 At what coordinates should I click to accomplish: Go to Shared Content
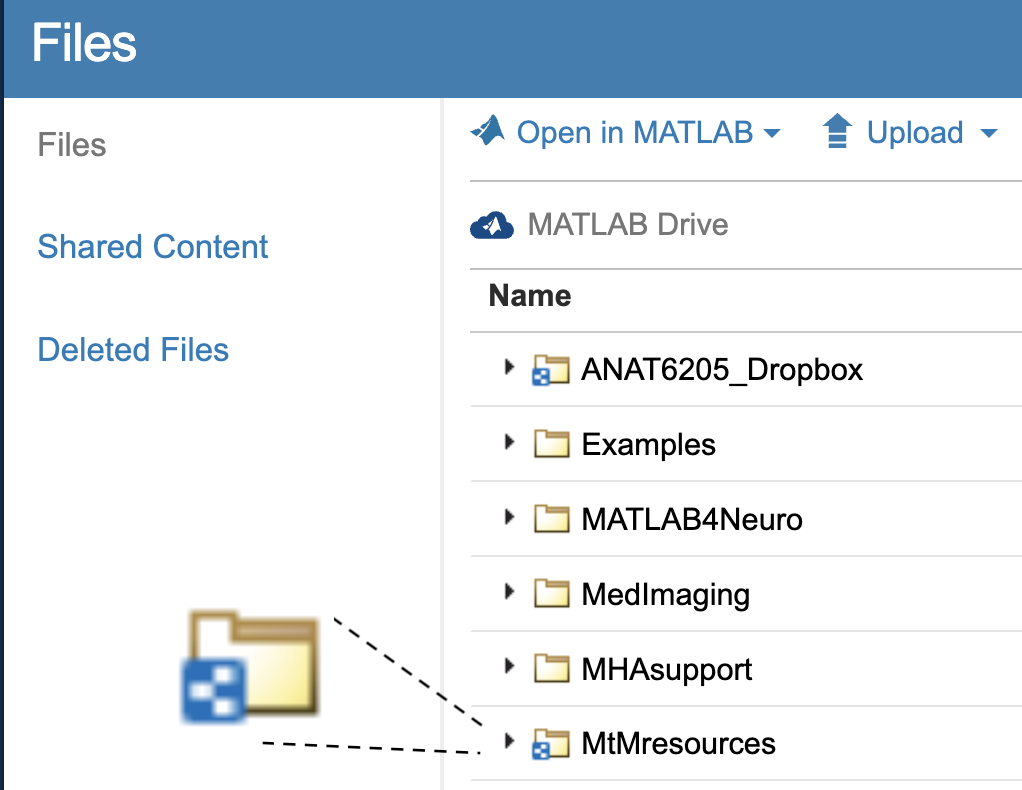pyautogui.click(x=153, y=247)
